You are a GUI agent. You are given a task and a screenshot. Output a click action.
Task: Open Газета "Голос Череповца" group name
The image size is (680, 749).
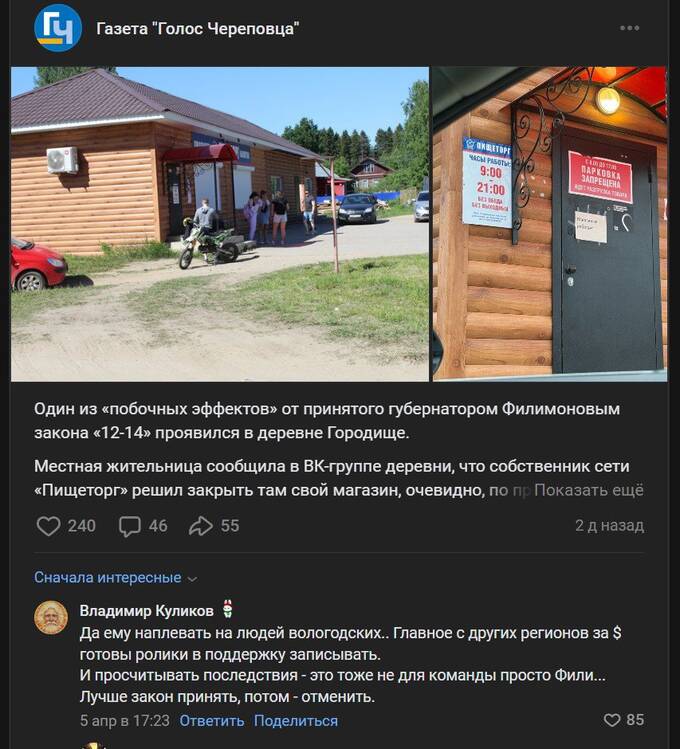(x=198, y=29)
